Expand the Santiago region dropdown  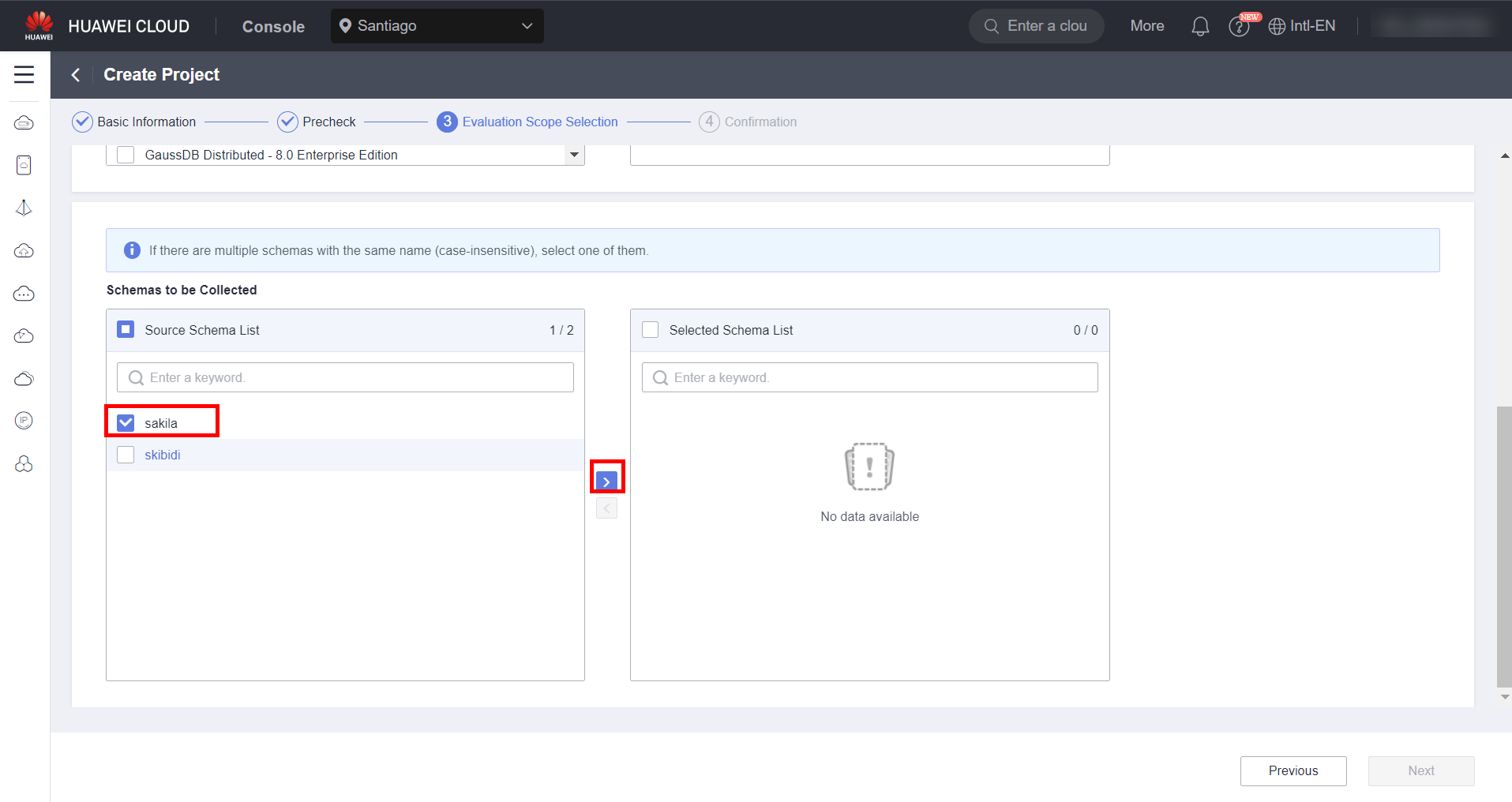click(x=437, y=26)
